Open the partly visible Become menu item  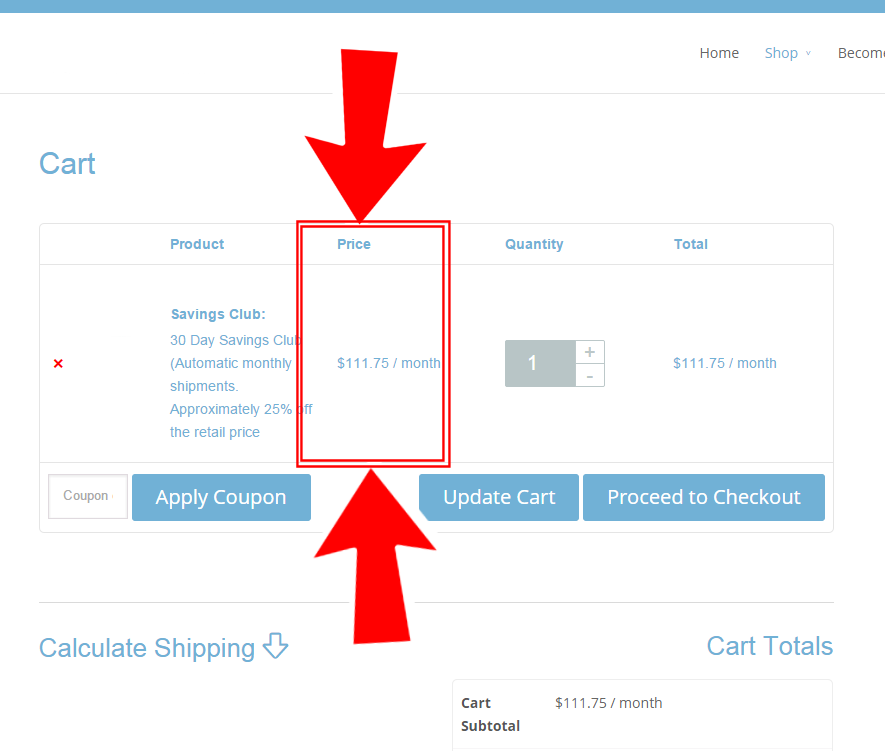(861, 53)
